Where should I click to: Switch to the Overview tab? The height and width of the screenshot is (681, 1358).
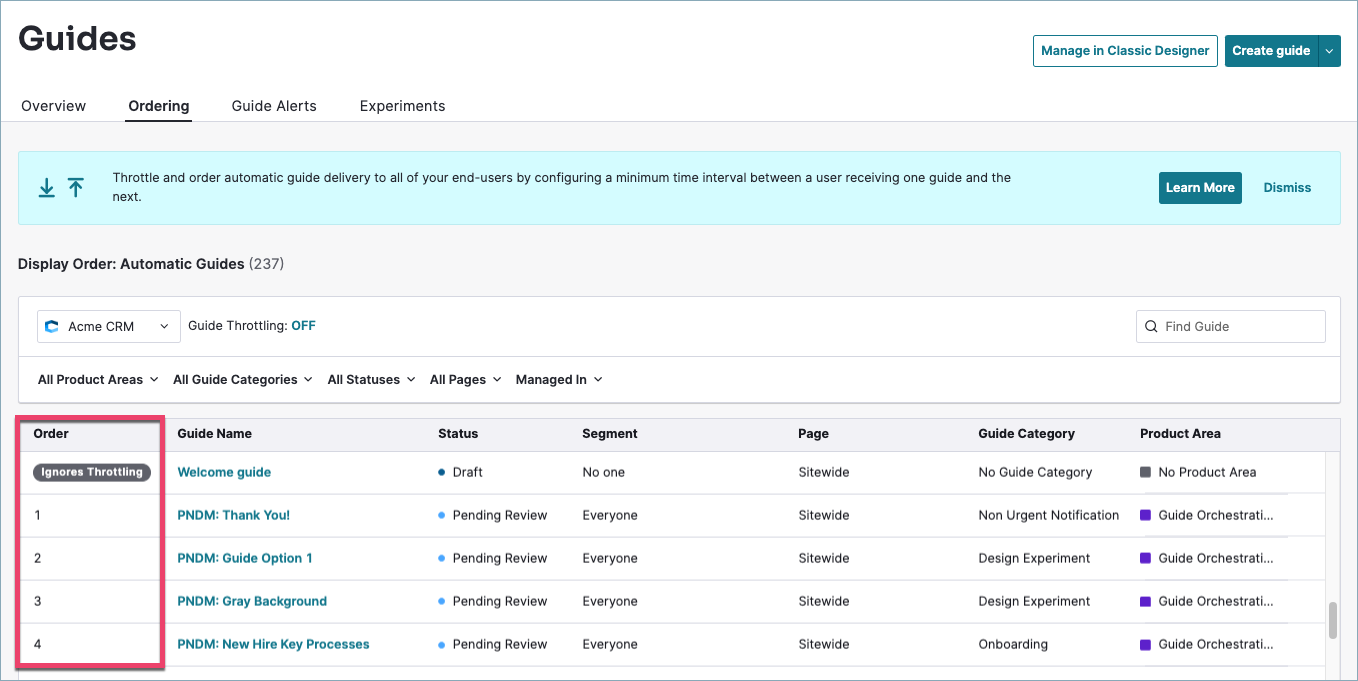pos(54,106)
